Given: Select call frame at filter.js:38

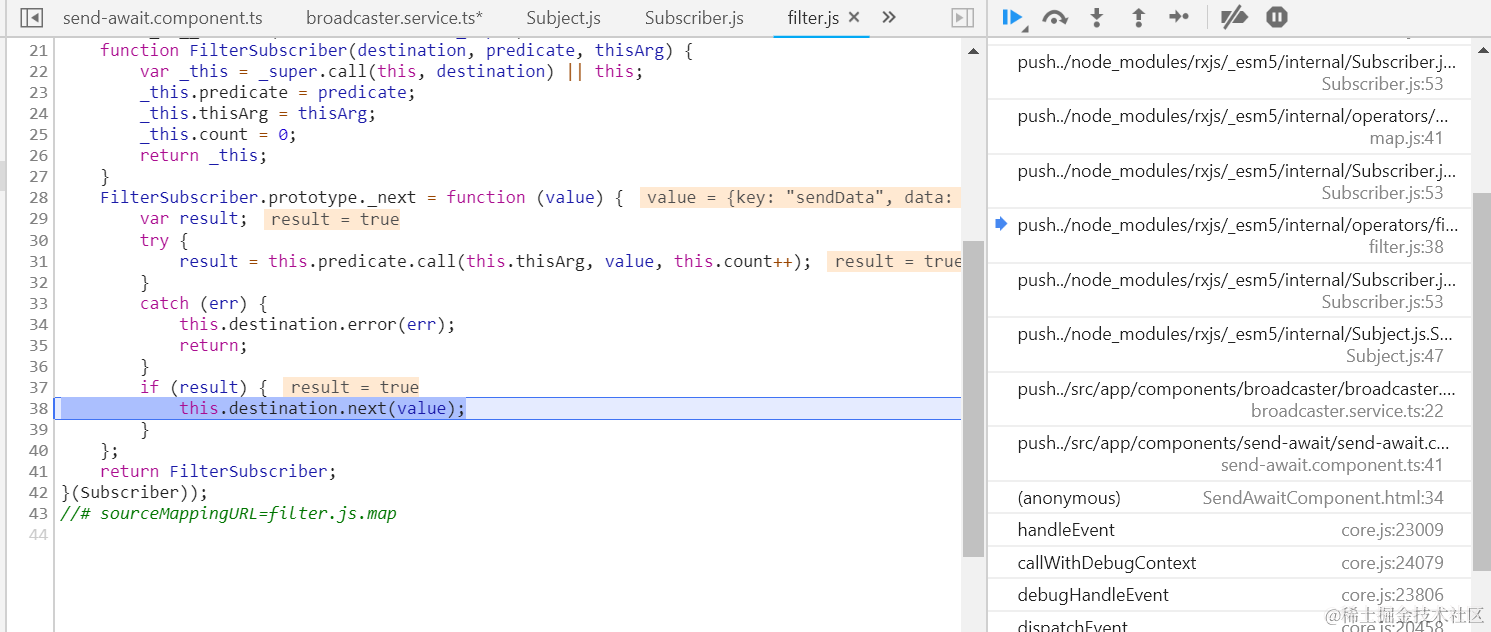Looking at the screenshot, I should [x=1229, y=236].
